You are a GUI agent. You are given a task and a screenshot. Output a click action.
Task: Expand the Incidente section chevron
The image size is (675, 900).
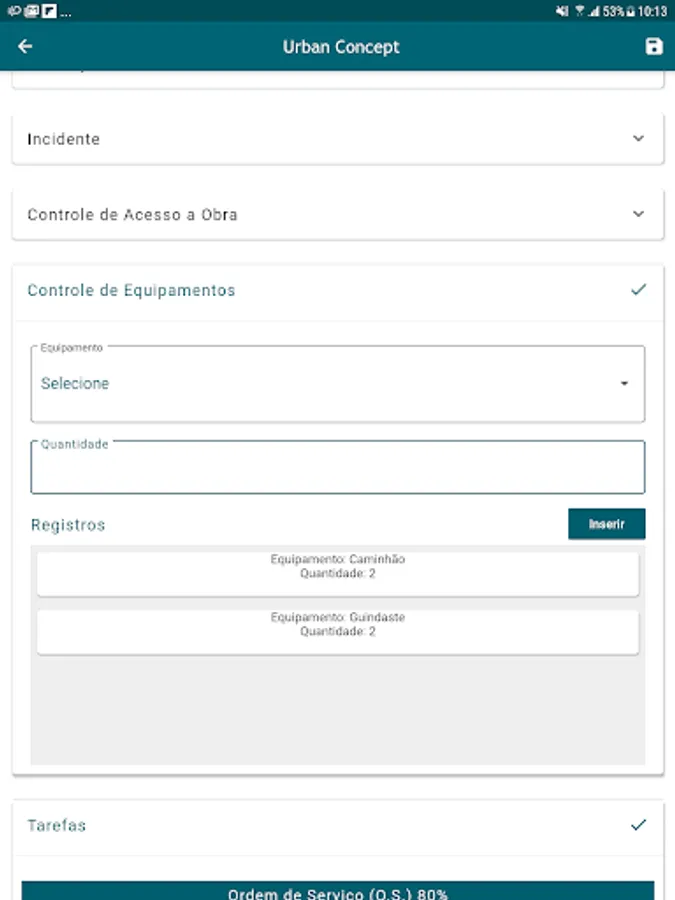639,139
